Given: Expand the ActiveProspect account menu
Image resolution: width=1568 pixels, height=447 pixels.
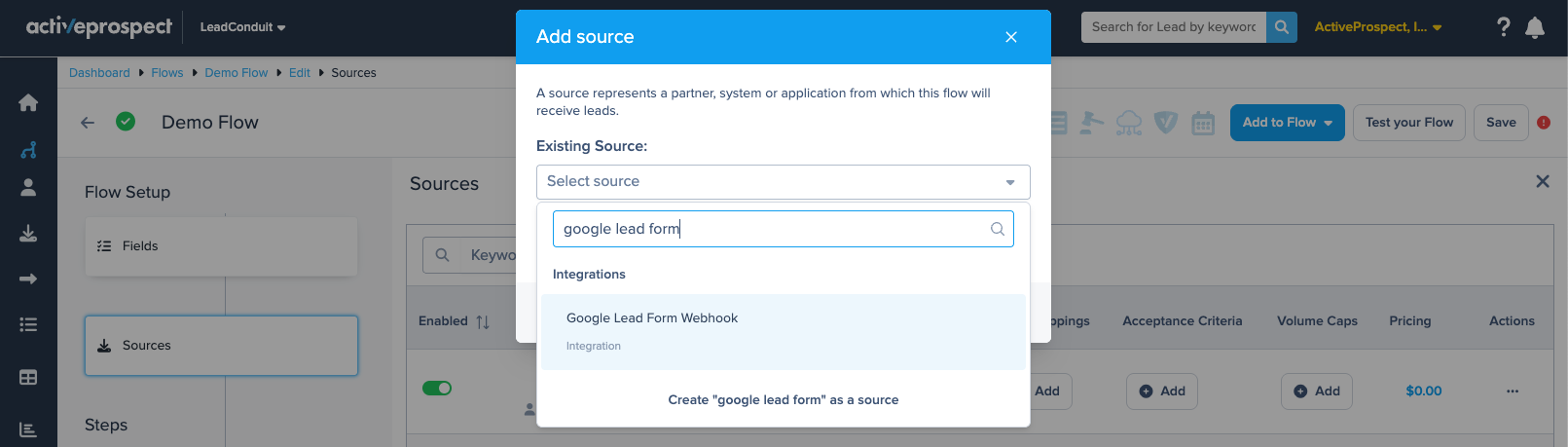Looking at the screenshot, I should coord(1377,27).
